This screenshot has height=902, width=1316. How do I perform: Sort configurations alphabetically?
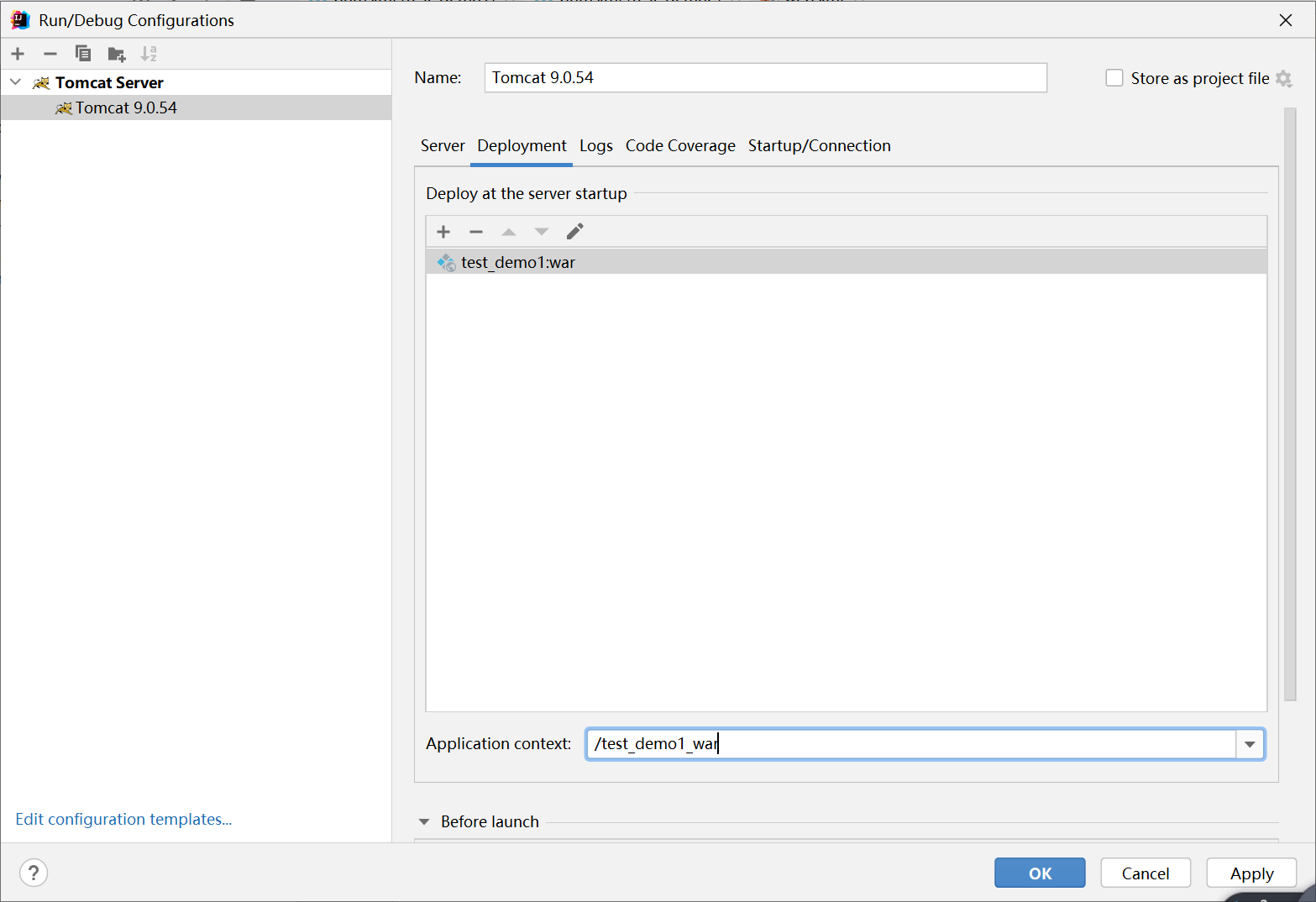[149, 54]
